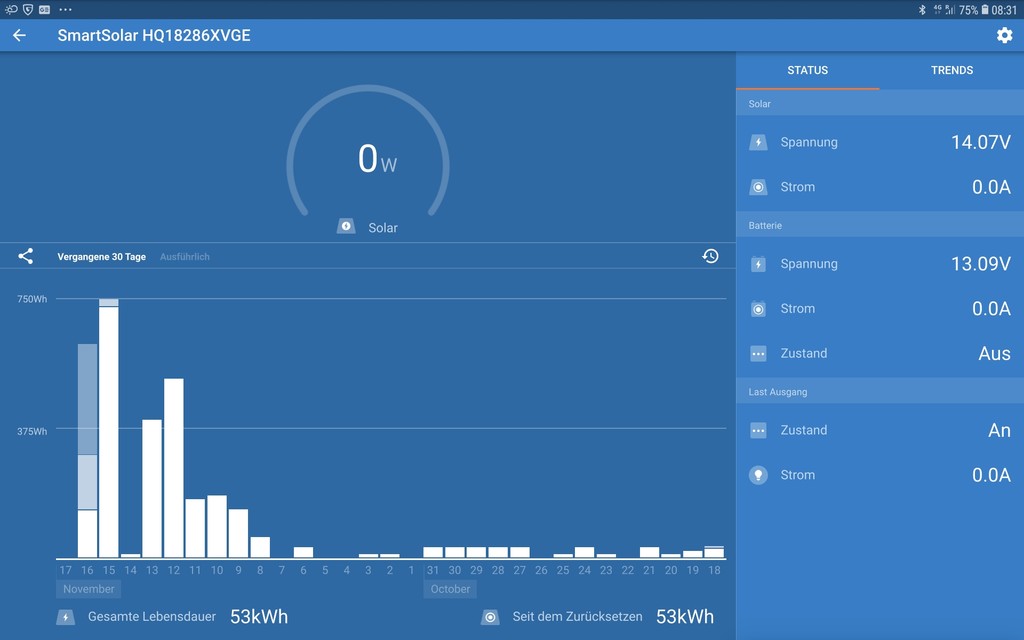
Task: Select the bar for November 11
Action: pyautogui.click(x=195, y=528)
